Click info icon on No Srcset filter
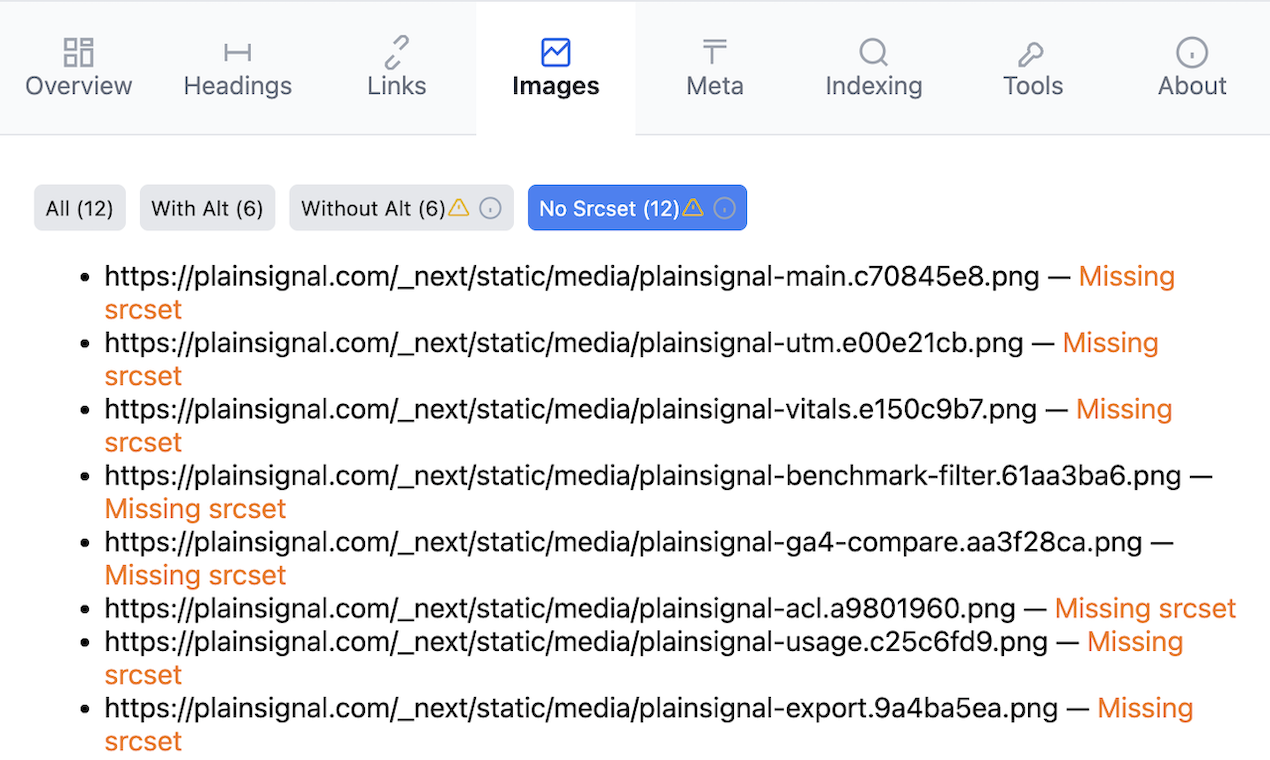Screen dimensions: 1270x760 pos(725,208)
